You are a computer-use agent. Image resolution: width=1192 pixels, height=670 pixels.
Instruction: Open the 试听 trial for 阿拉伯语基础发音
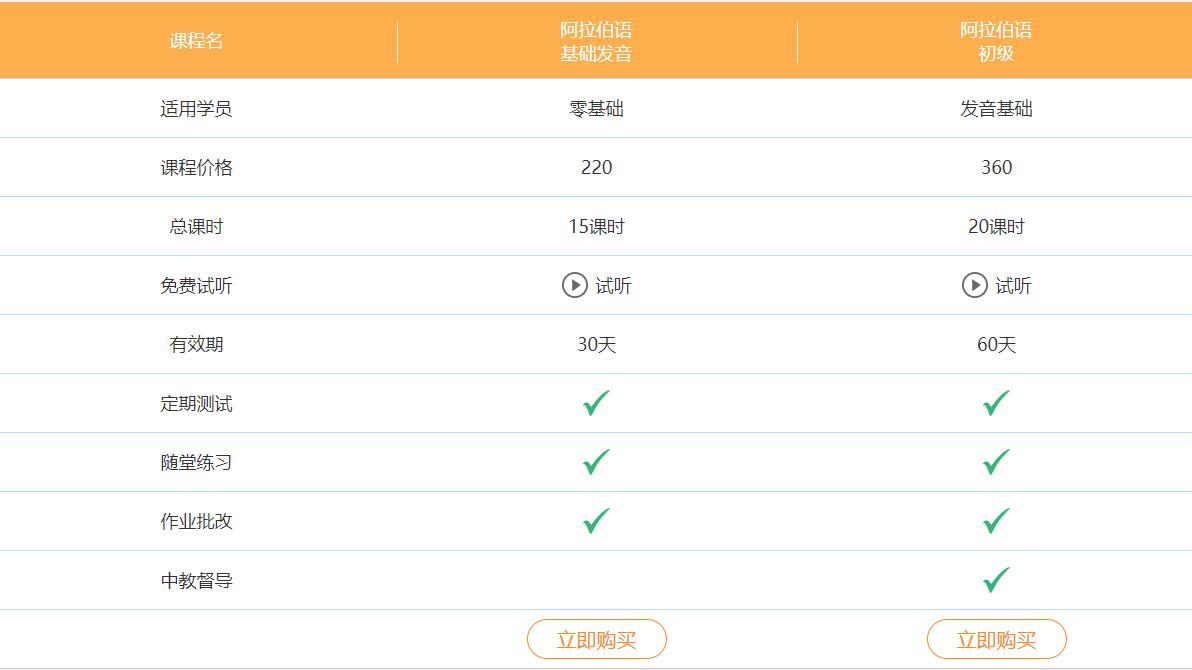(604, 285)
